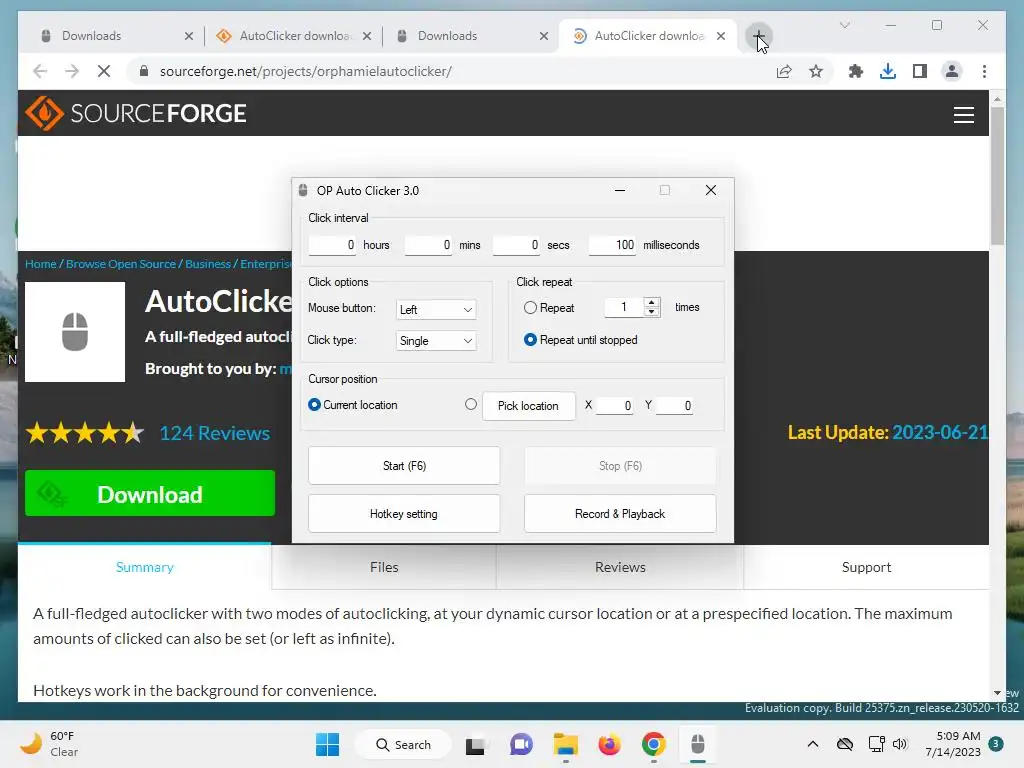This screenshot has height=768, width=1024.
Task: Open the chat app on taskbar
Action: 521,744
